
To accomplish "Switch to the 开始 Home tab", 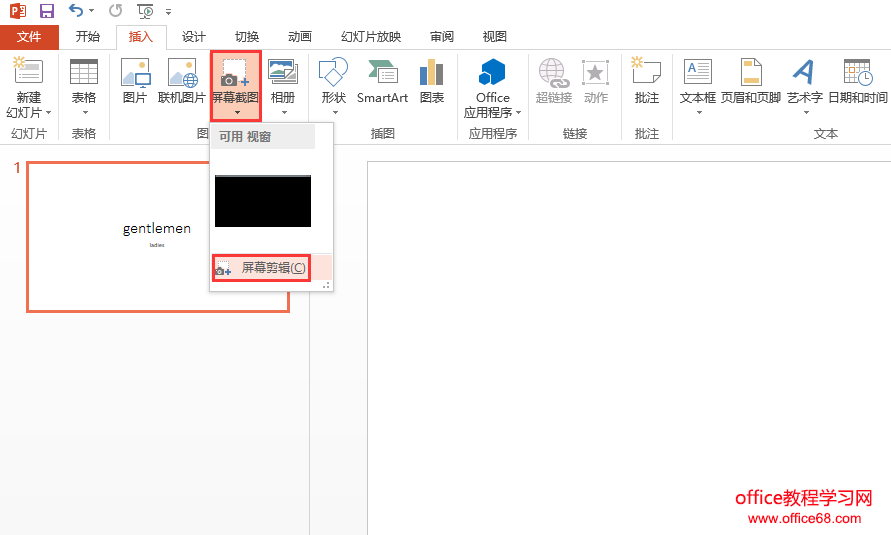I will [88, 37].
